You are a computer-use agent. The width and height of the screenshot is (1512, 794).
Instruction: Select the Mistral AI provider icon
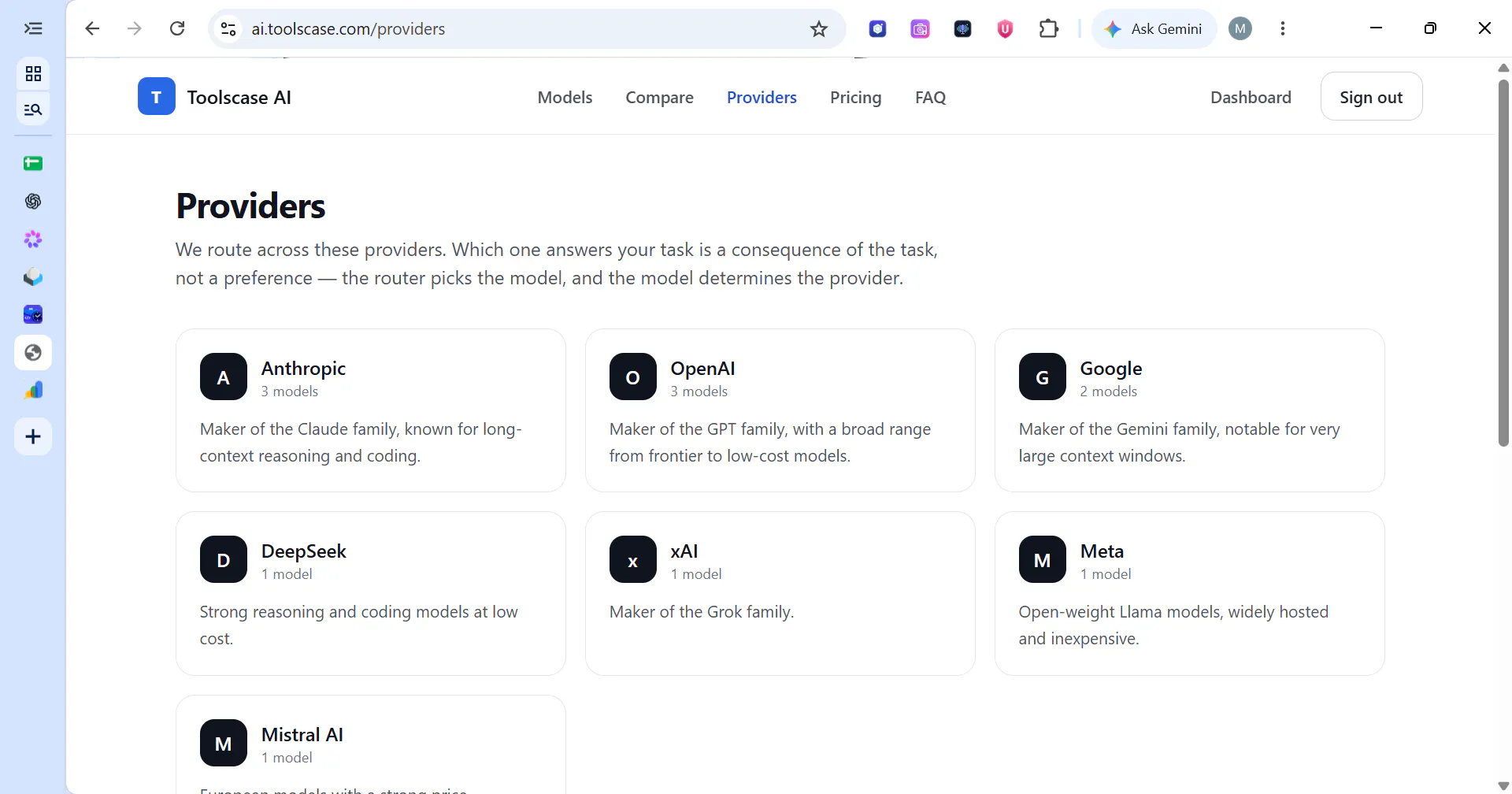(x=224, y=743)
